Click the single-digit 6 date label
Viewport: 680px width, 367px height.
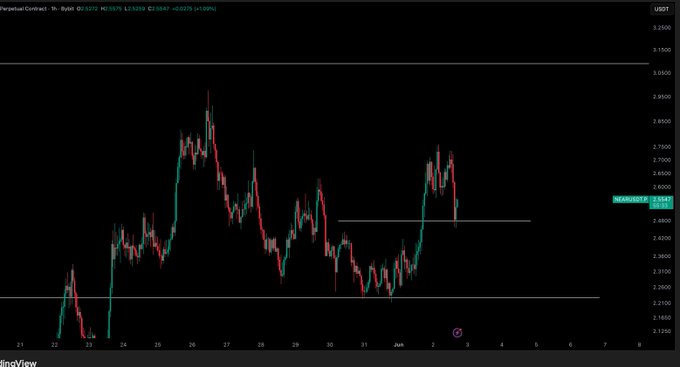[x=570, y=345]
